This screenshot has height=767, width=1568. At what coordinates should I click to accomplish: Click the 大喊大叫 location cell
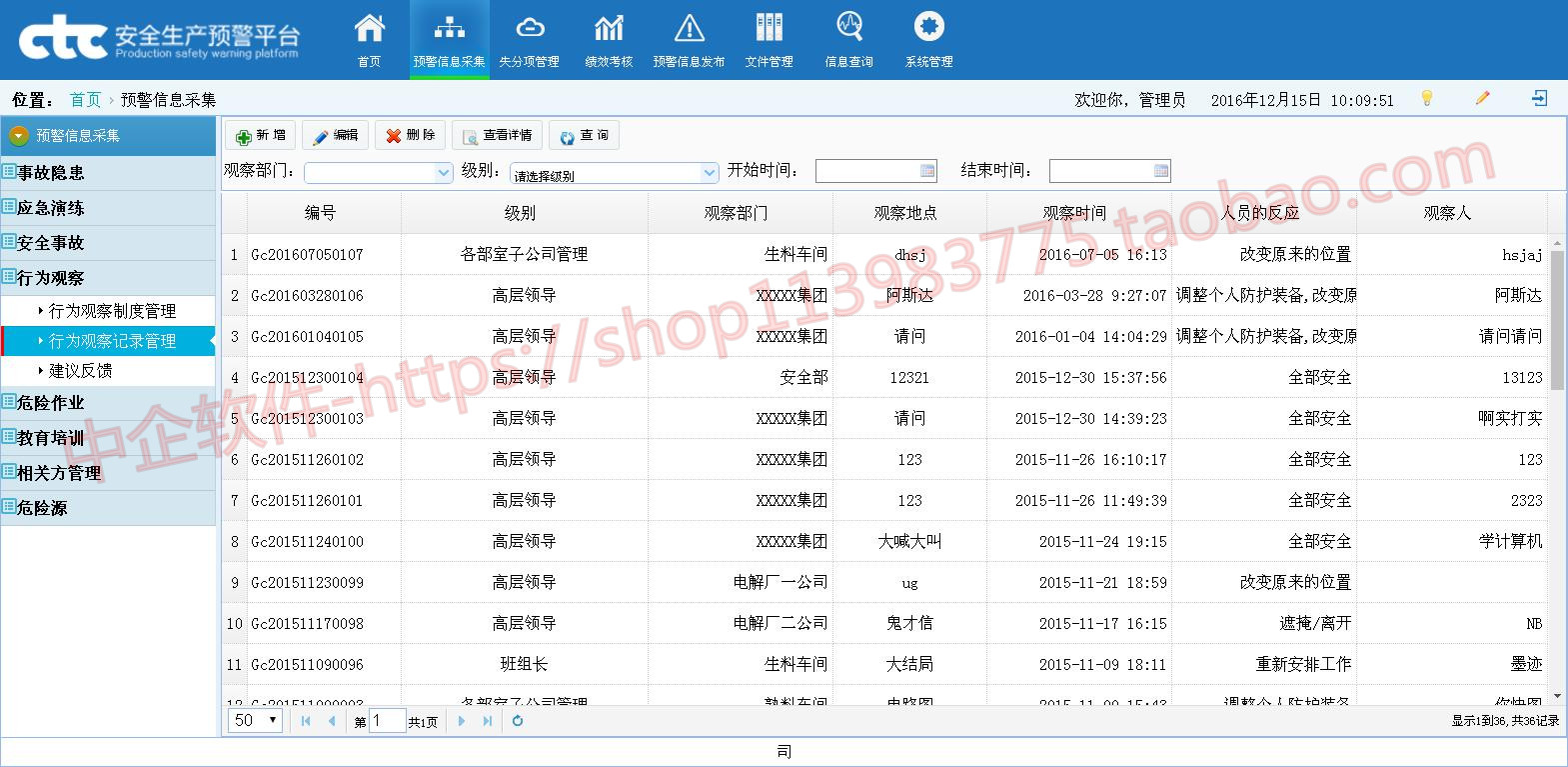(x=909, y=542)
